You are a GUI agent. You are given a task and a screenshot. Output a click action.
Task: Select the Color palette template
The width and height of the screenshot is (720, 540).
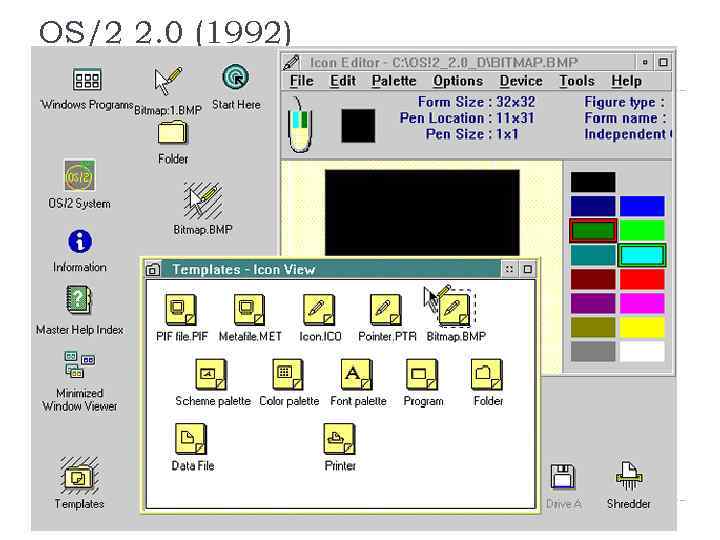(x=288, y=374)
